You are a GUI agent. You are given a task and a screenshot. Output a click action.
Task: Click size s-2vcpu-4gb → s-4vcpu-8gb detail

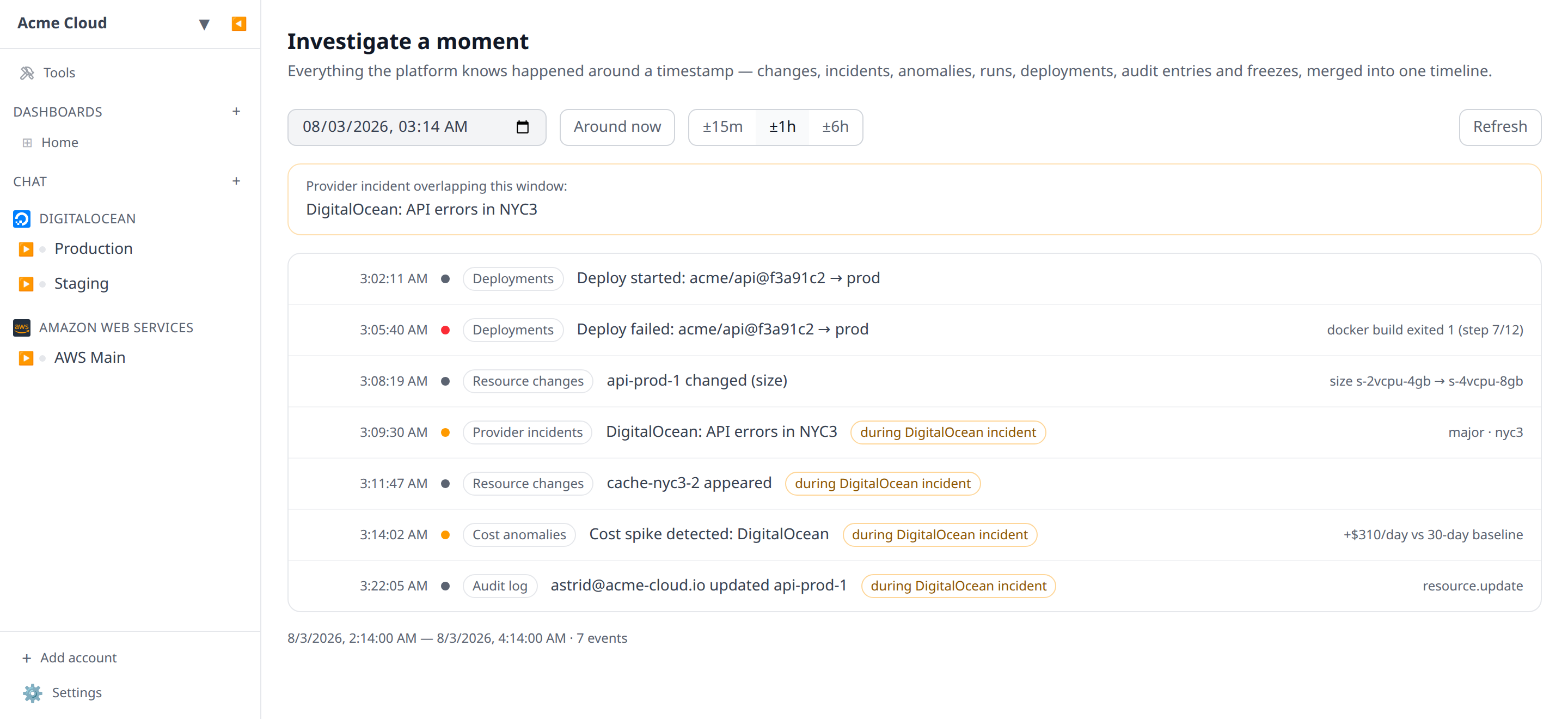[1426, 381]
